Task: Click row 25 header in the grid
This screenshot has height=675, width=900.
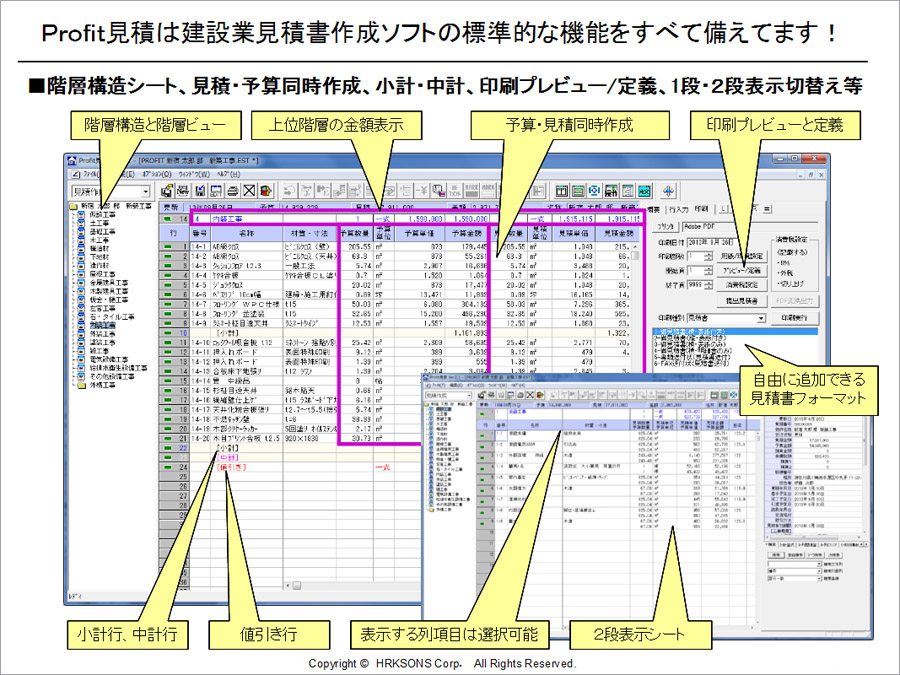Action: pyautogui.click(x=174, y=476)
